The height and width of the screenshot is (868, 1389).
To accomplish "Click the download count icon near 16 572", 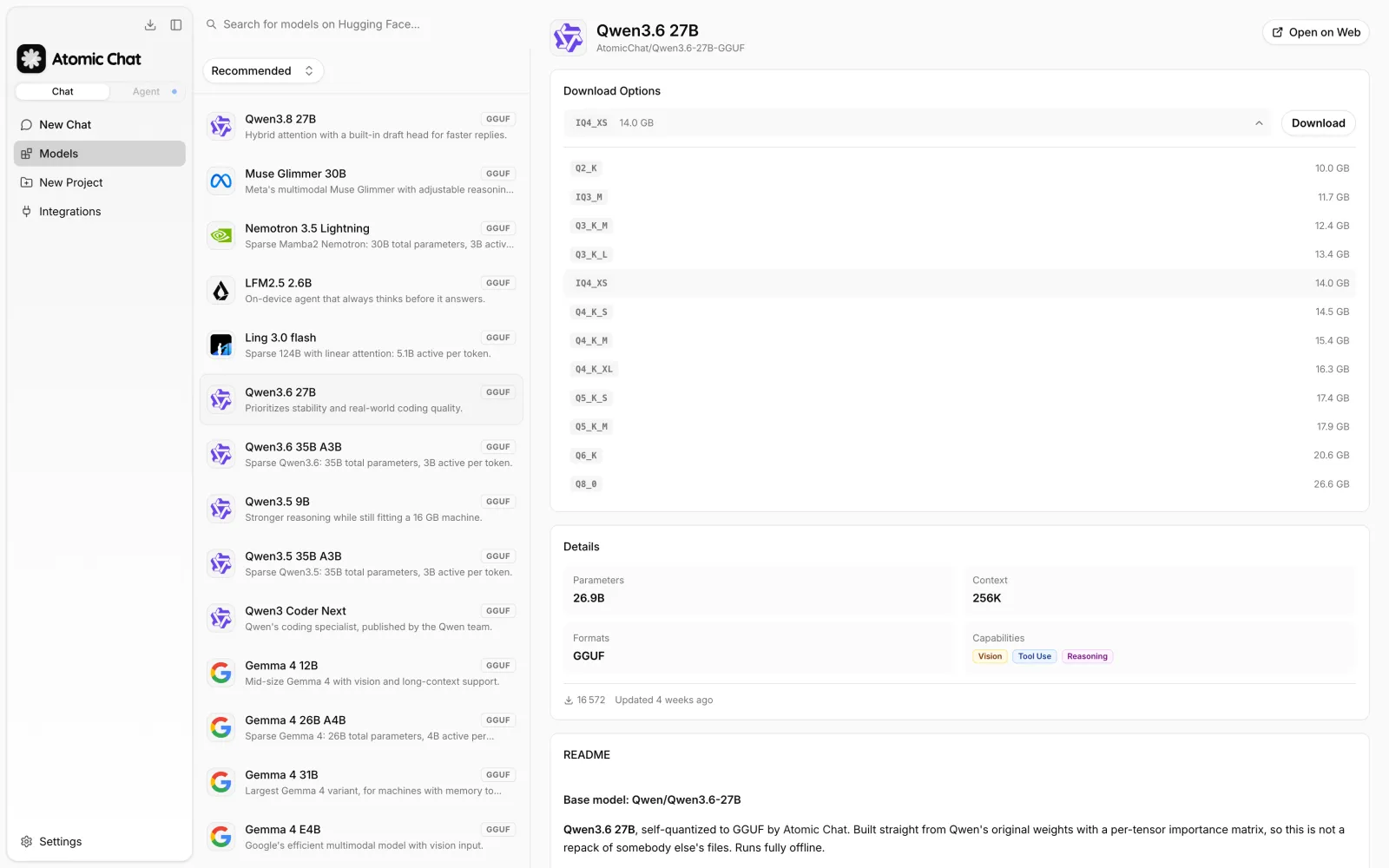I will click(x=569, y=700).
